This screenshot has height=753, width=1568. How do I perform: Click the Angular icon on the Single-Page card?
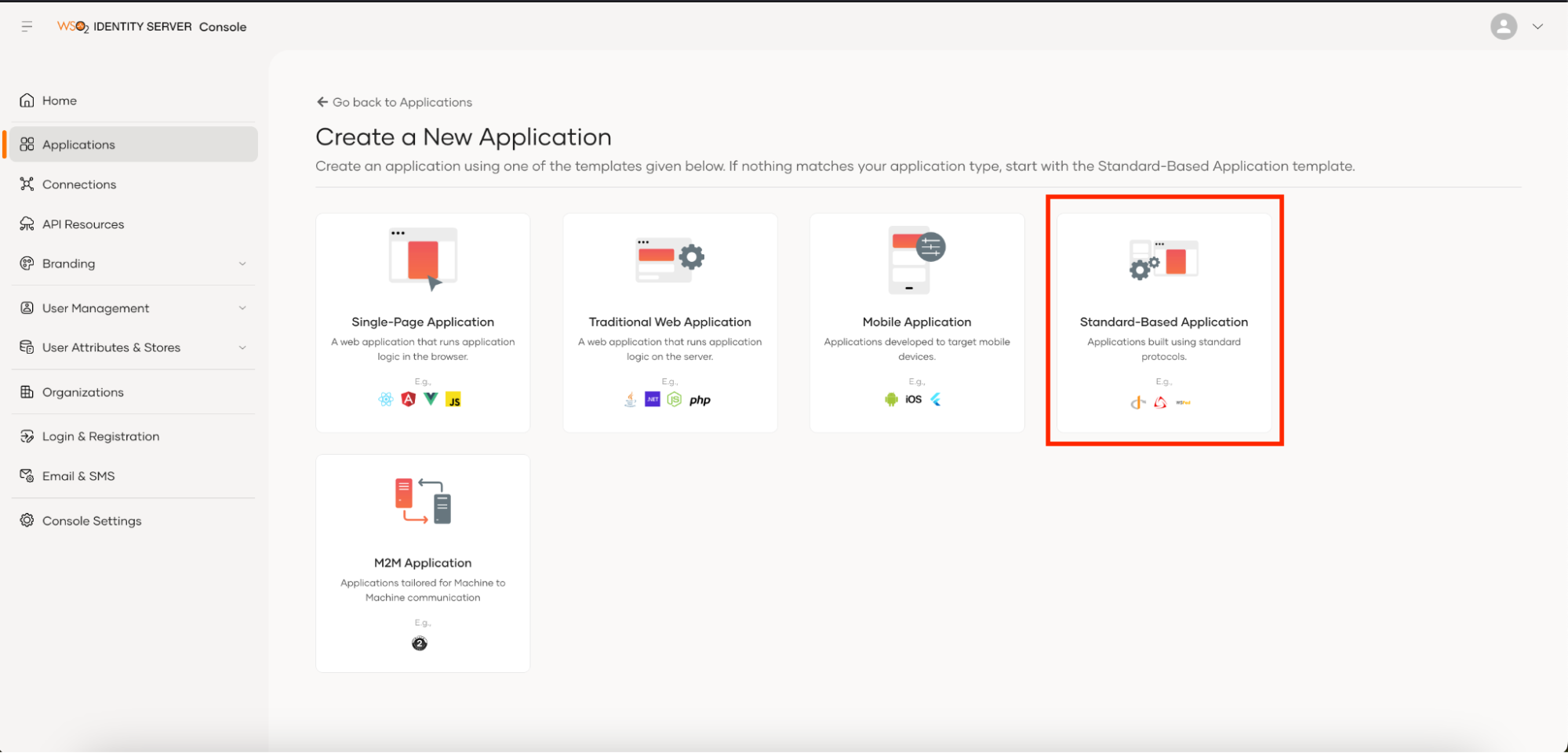[x=409, y=398]
